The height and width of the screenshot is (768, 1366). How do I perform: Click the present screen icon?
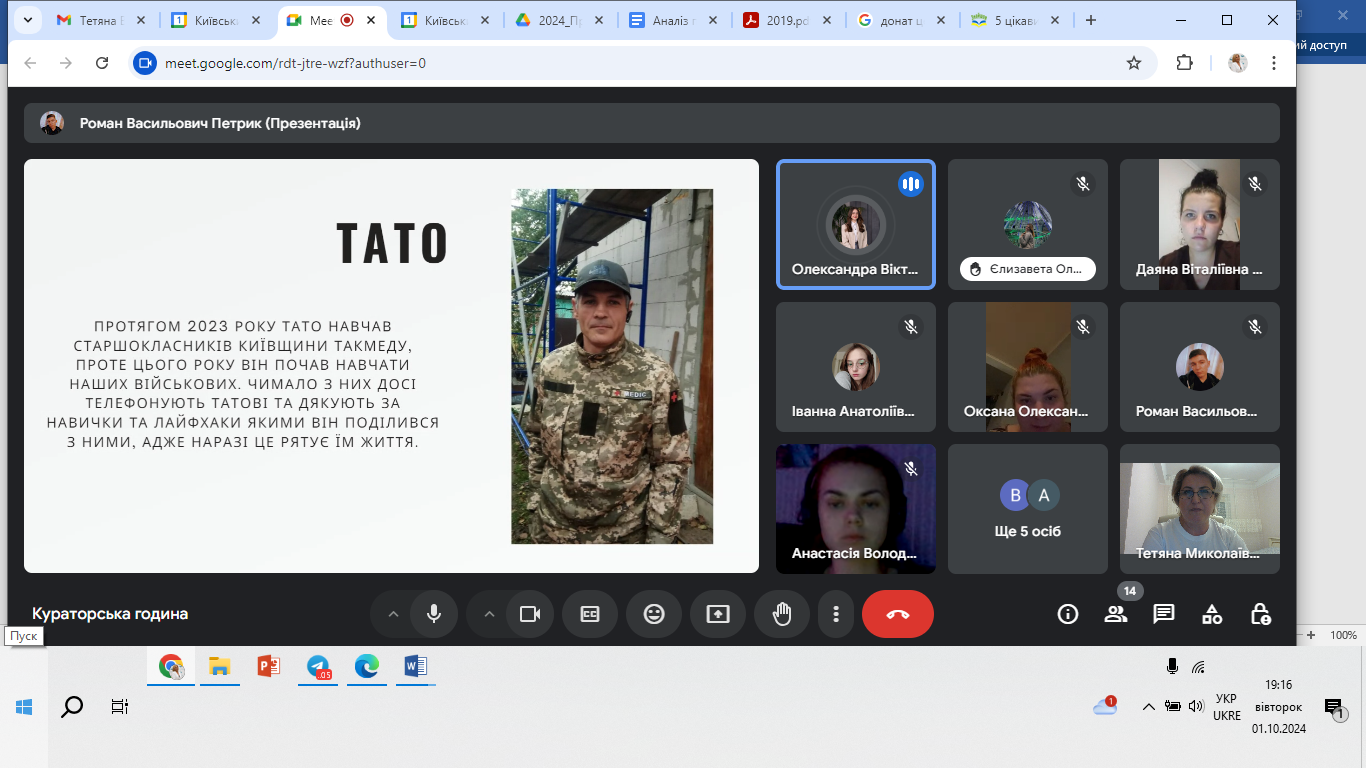click(x=718, y=614)
